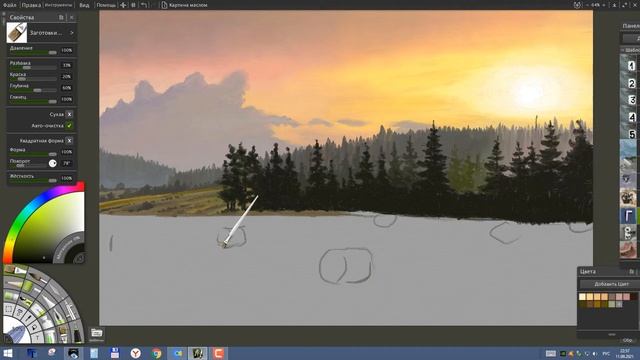640x360 pixels.
Task: Pick the pink swatch in Цвета panel
Action: pos(627,297)
